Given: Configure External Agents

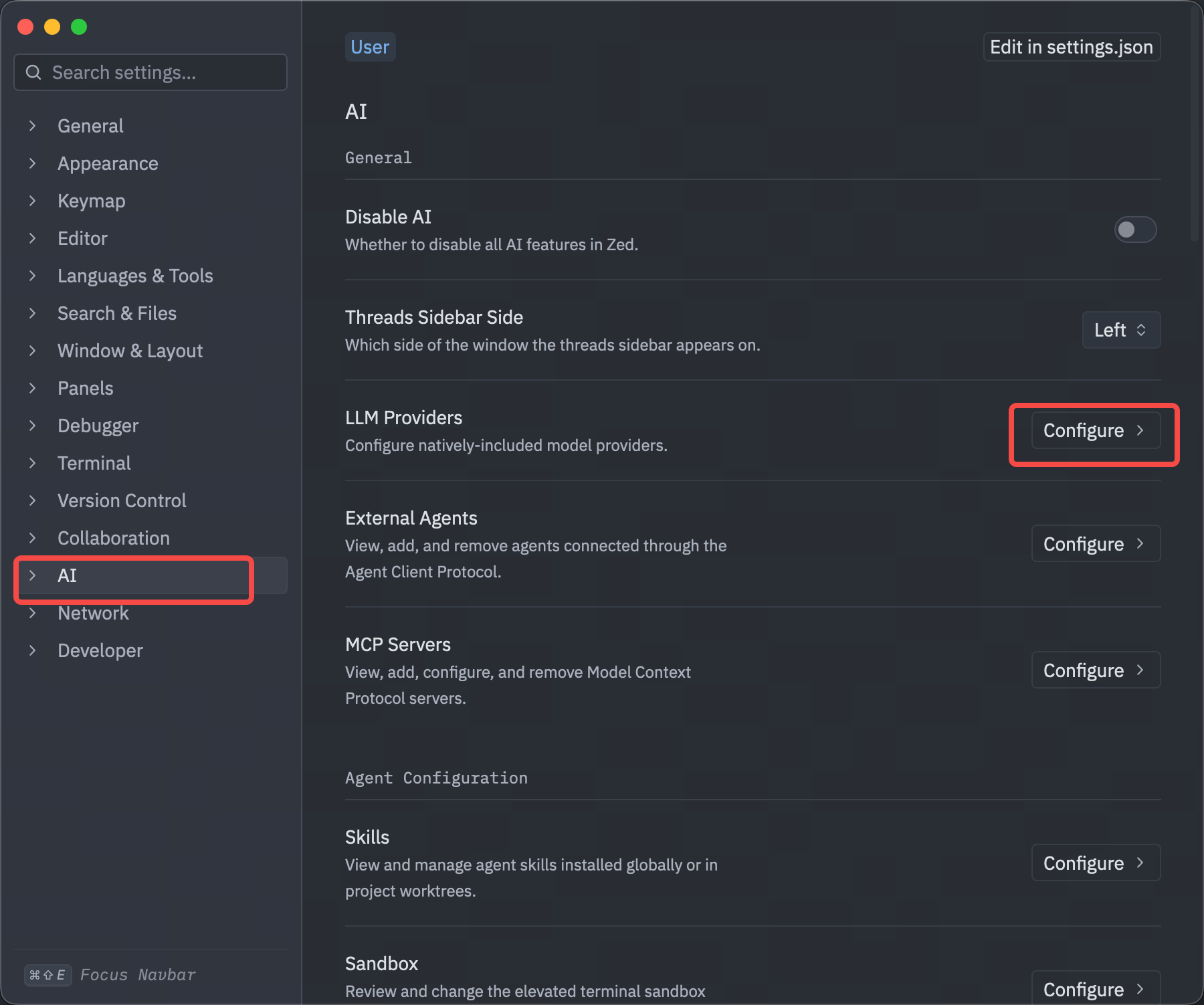Looking at the screenshot, I should pos(1096,544).
